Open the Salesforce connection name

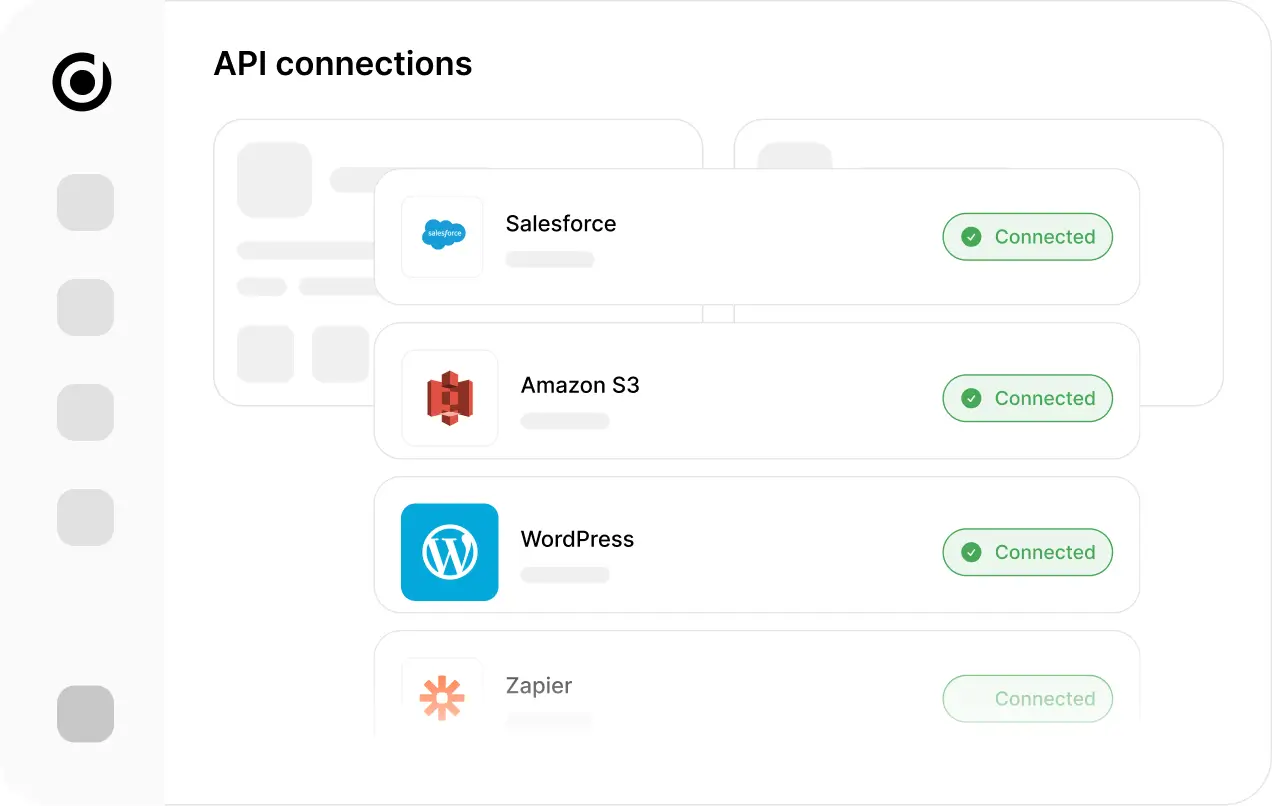(x=561, y=224)
